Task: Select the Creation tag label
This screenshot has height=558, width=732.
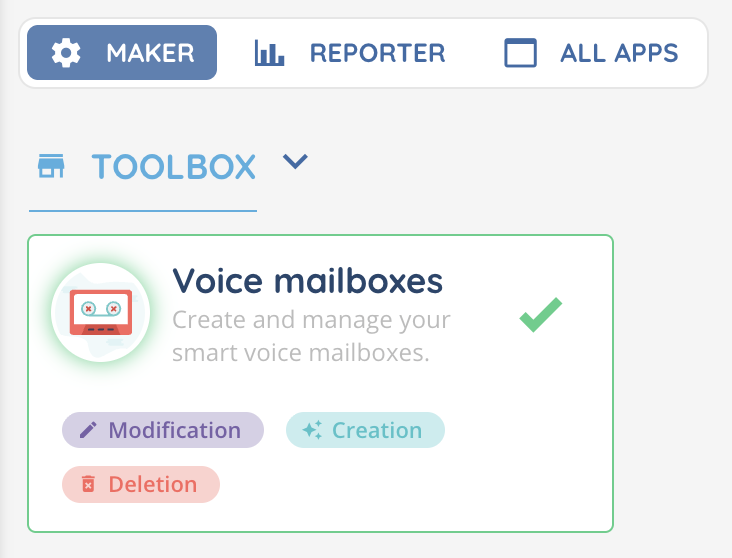Action: click(x=376, y=430)
